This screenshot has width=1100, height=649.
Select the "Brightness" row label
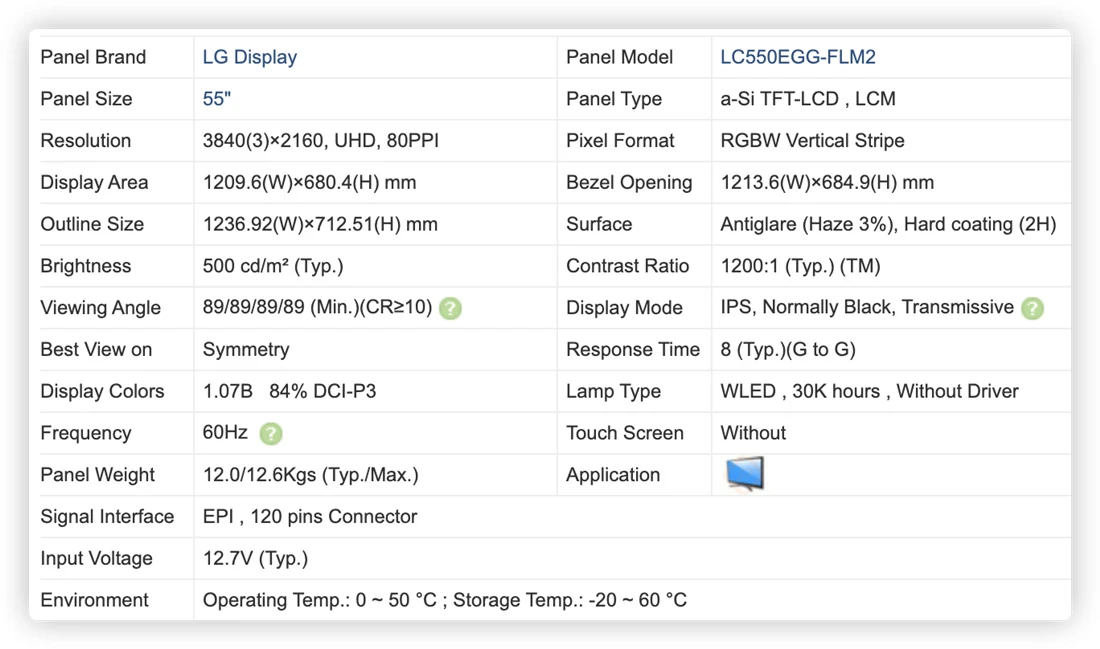[86, 266]
